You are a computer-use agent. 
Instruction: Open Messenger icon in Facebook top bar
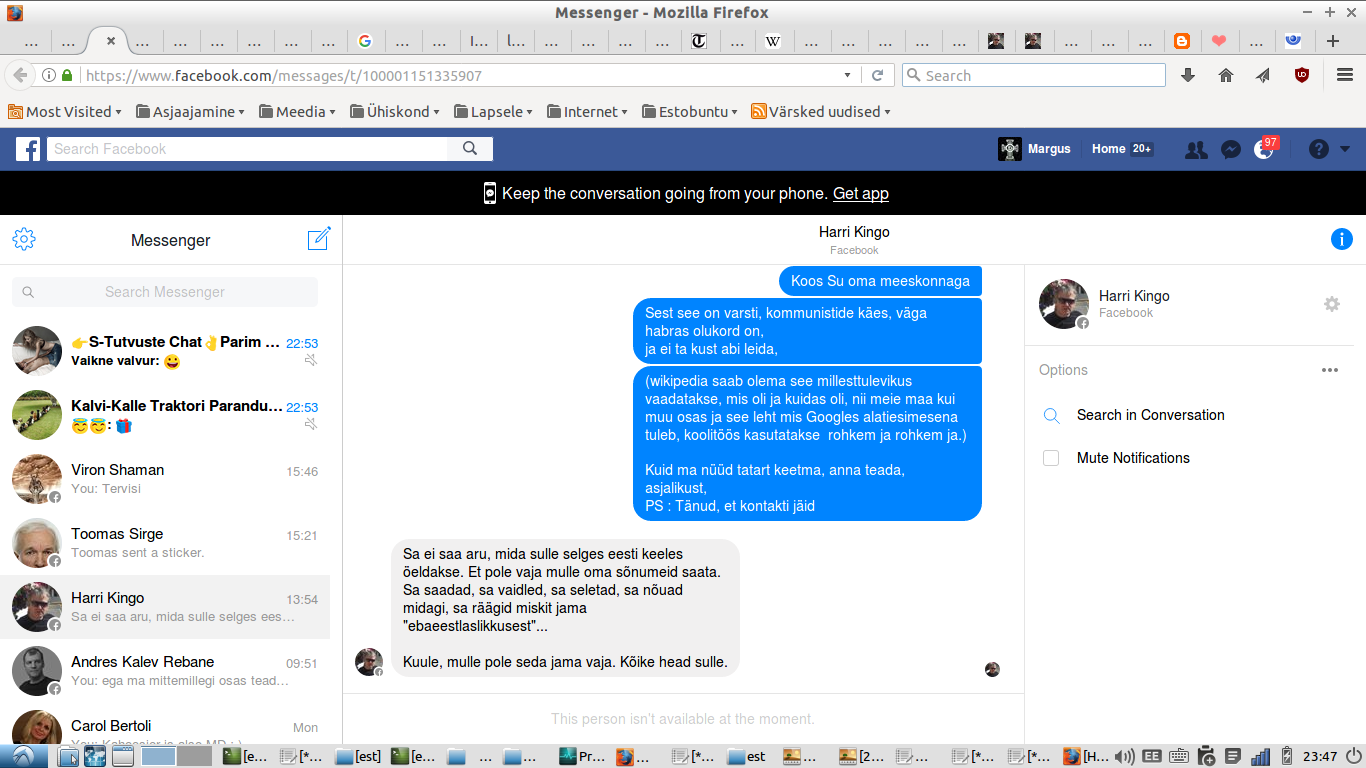[x=1231, y=149]
